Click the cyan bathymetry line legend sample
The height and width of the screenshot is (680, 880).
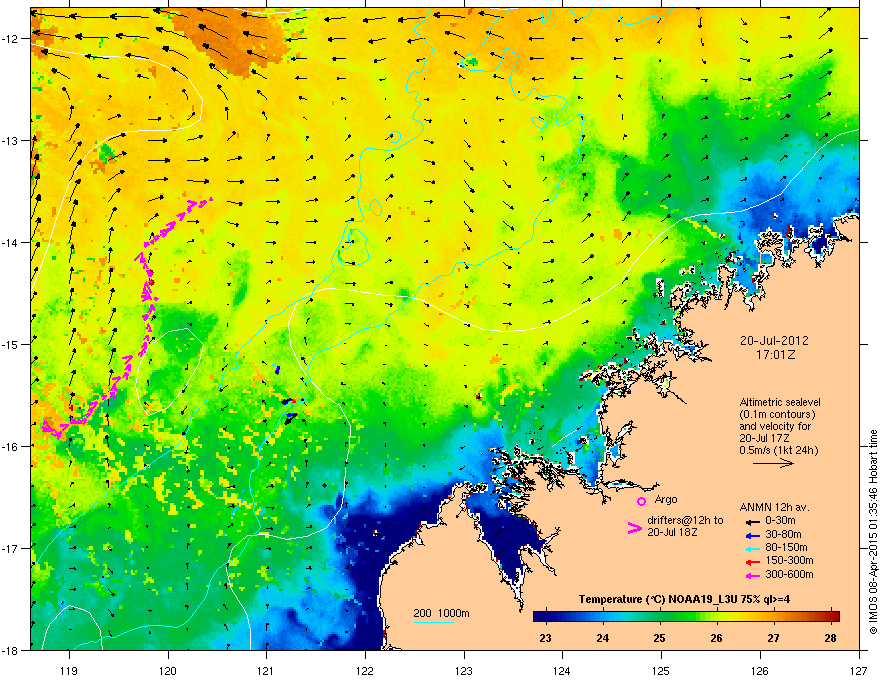(x=434, y=622)
